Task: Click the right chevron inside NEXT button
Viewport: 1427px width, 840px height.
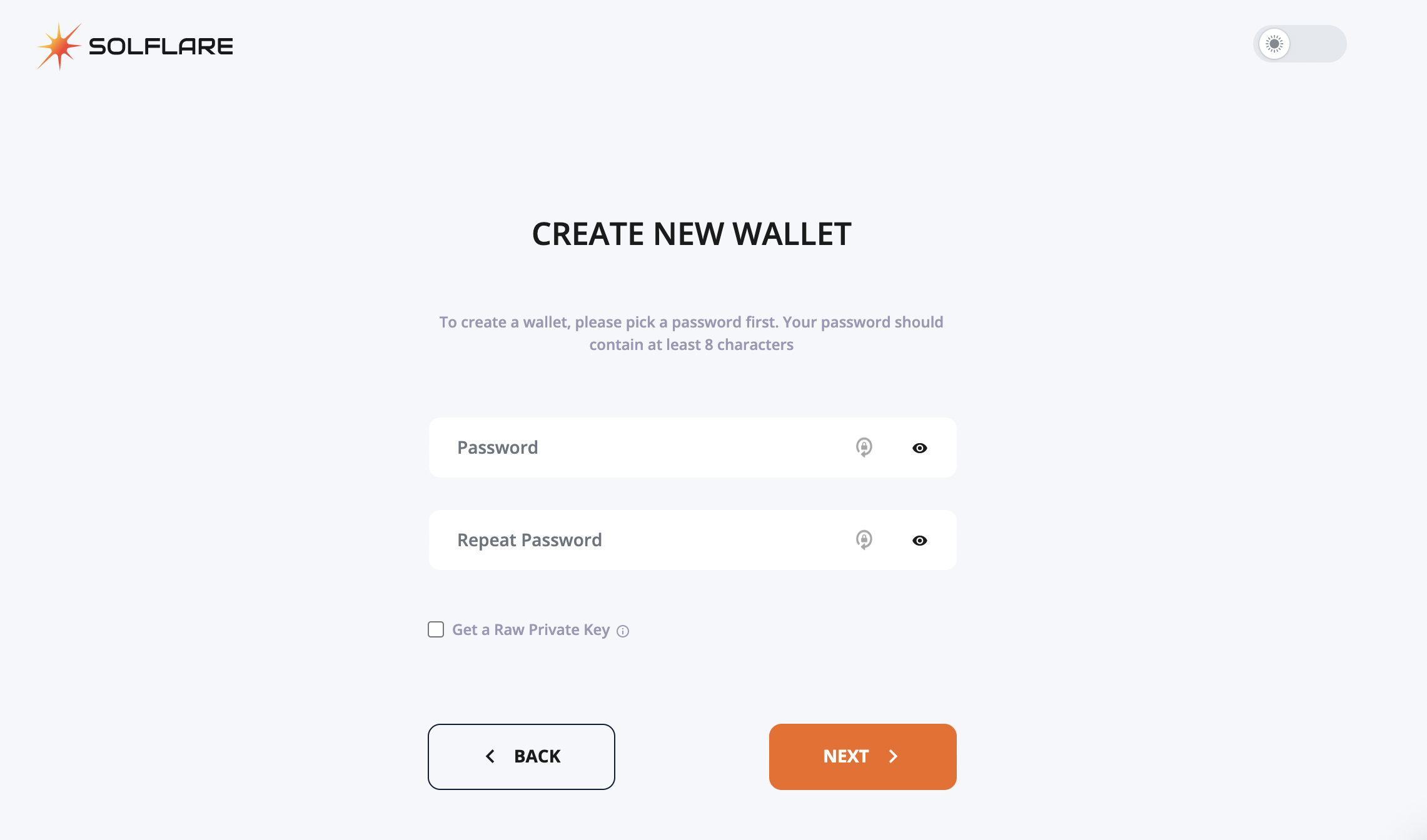Action: pyautogui.click(x=893, y=756)
